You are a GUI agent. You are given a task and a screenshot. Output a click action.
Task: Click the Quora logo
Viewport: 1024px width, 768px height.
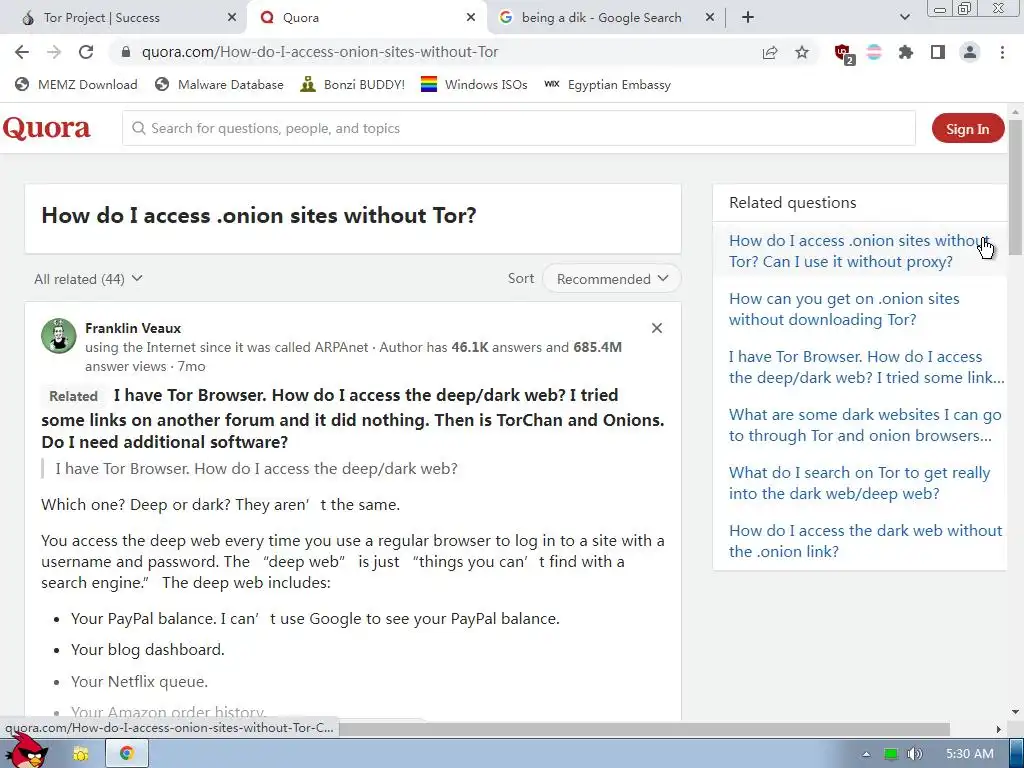coord(46,128)
